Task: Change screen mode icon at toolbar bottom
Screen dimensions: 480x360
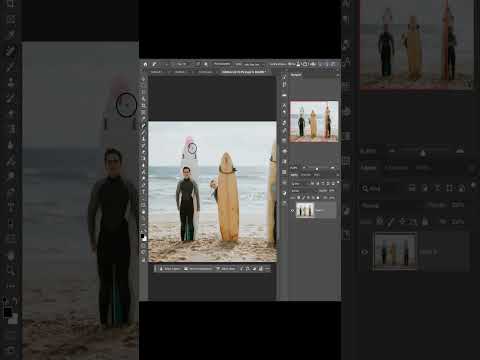Action: 144,253
